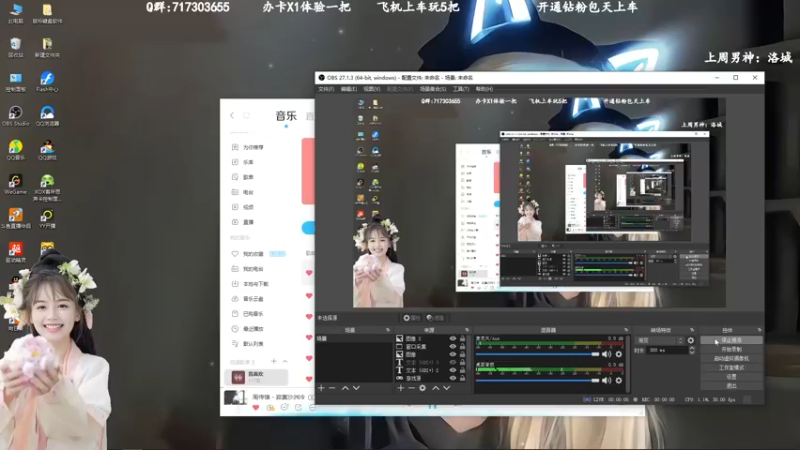Add a source with plus icon in 来源 panel
800x450 pixels.
point(401,388)
